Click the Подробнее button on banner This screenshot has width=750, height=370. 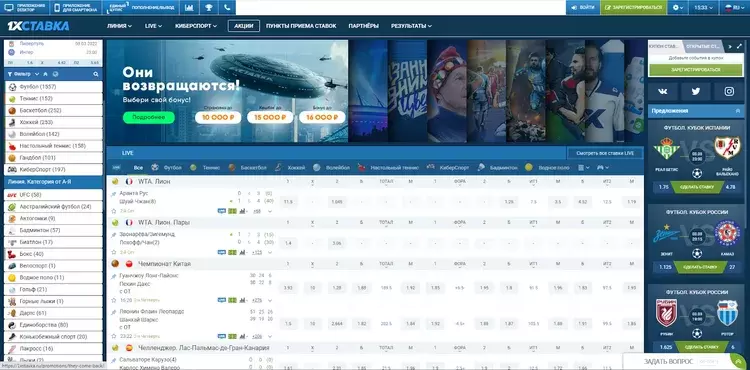pyautogui.click(x=149, y=118)
